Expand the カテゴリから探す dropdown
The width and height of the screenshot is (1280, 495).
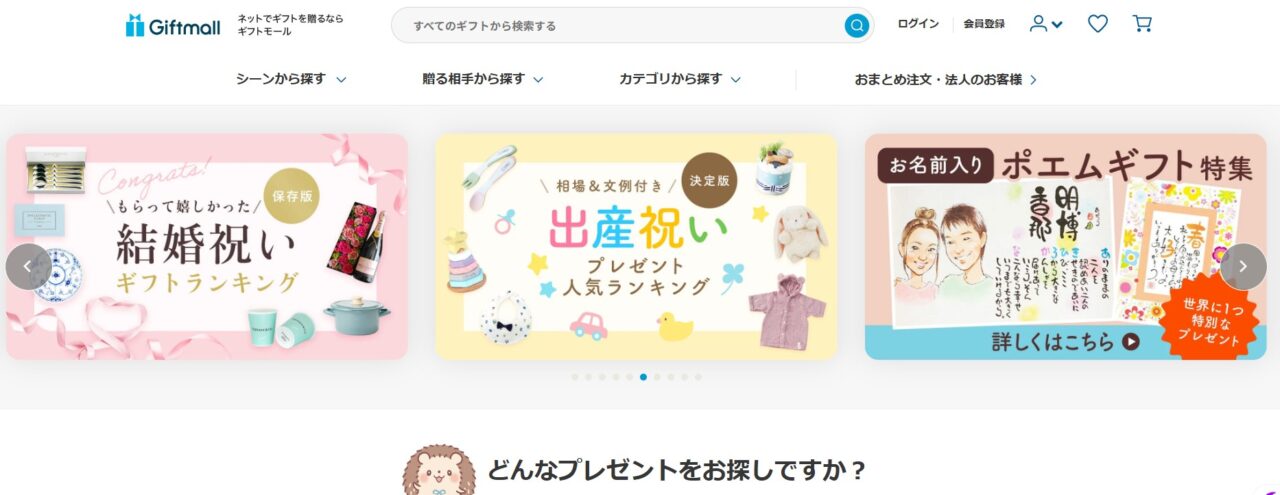680,79
